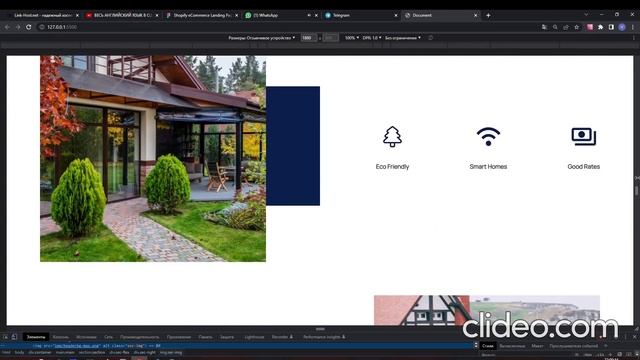Close the Telegram tab
The height and width of the screenshot is (360, 640).
click(396, 15)
